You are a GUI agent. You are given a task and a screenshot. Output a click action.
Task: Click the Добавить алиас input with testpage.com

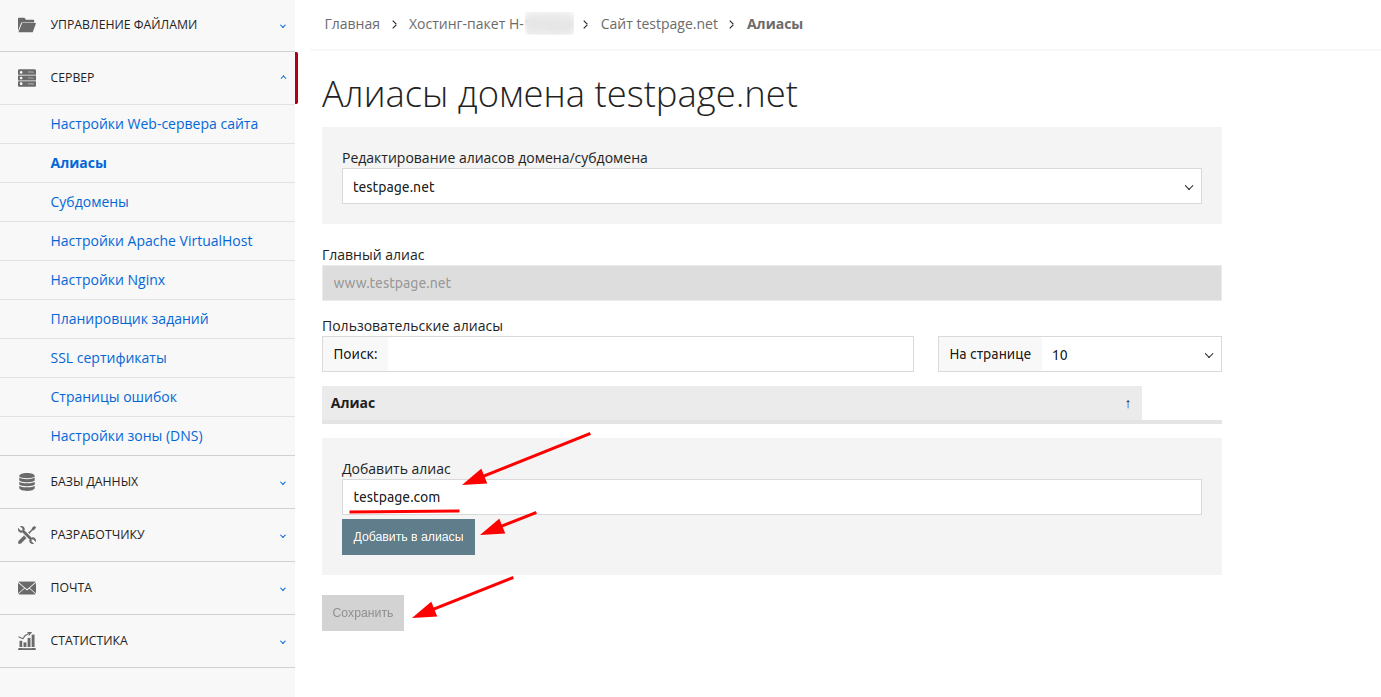772,497
